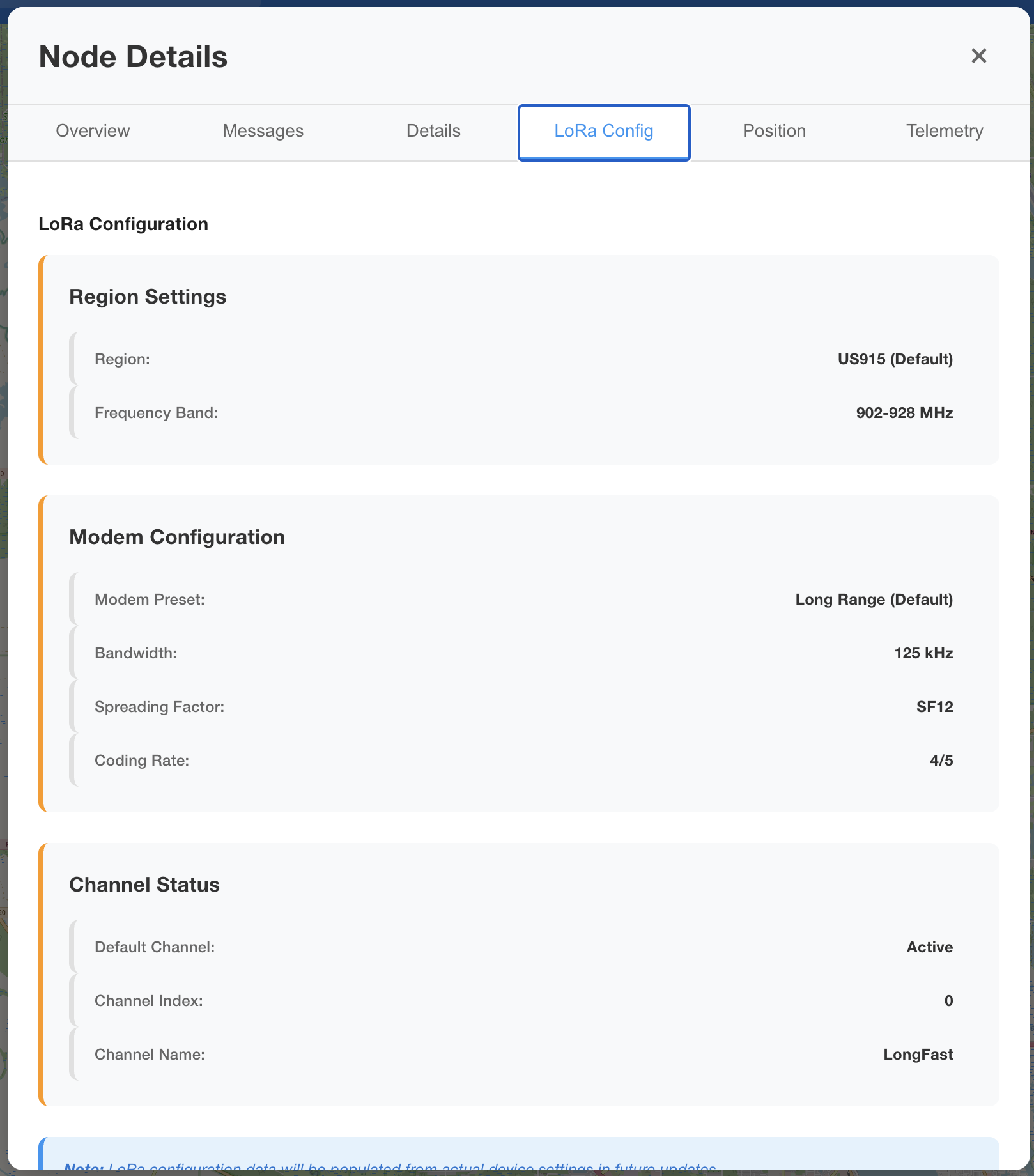Screen dimensions: 1034x1176
Task: Switch to the Position tab
Action: [x=774, y=131]
